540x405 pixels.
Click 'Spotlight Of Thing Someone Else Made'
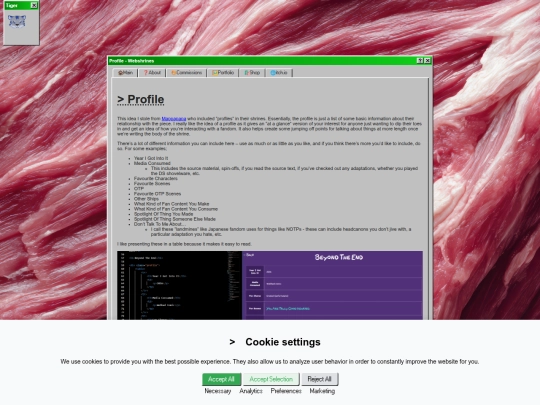pos(175,219)
